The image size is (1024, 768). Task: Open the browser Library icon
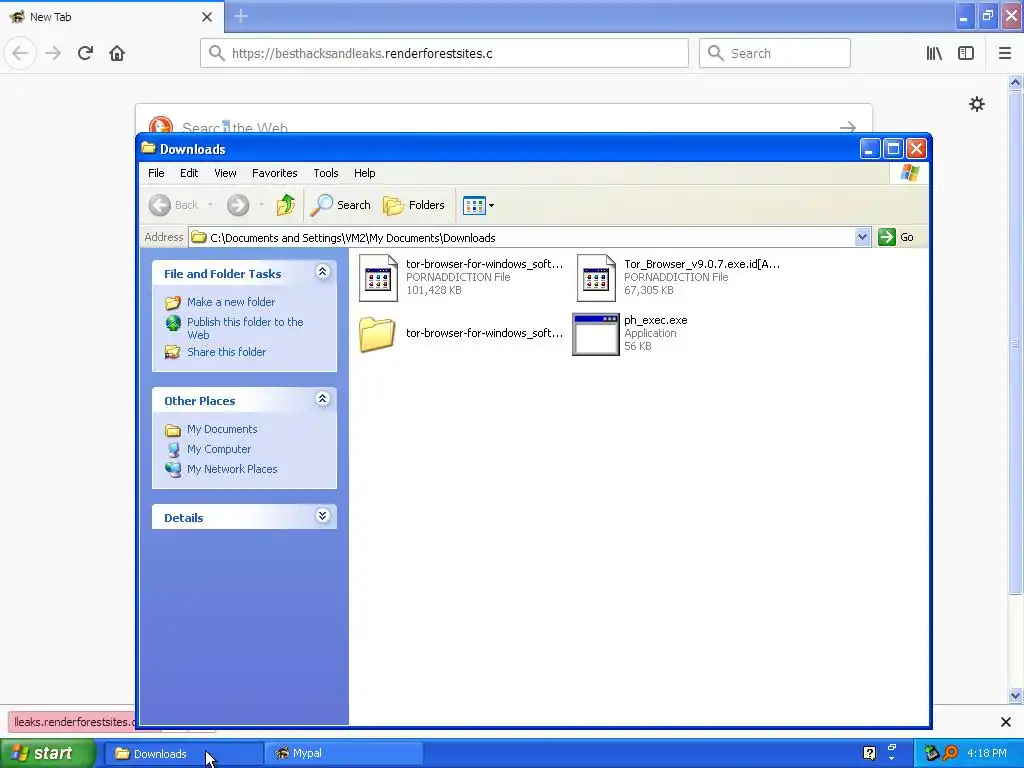pyautogui.click(x=935, y=53)
